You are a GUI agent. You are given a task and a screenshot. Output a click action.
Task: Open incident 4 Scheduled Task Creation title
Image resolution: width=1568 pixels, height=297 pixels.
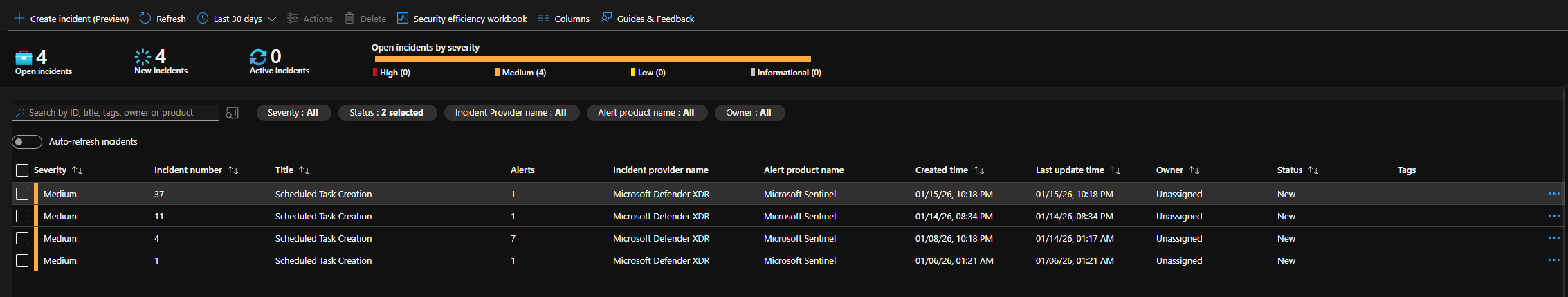323,239
